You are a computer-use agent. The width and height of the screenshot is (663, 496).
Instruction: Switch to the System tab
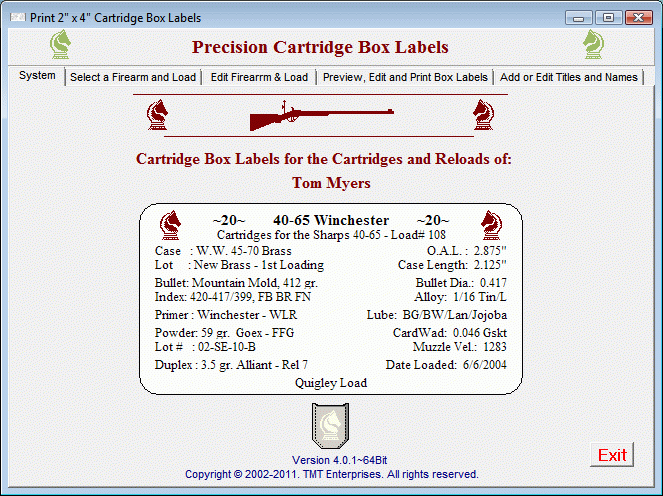pos(37,76)
